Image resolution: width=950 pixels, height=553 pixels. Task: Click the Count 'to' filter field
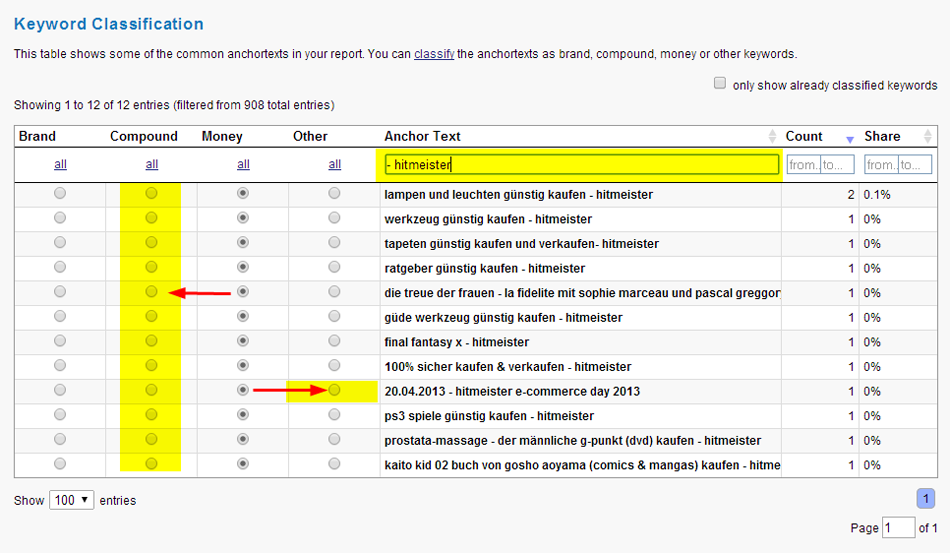(837, 165)
